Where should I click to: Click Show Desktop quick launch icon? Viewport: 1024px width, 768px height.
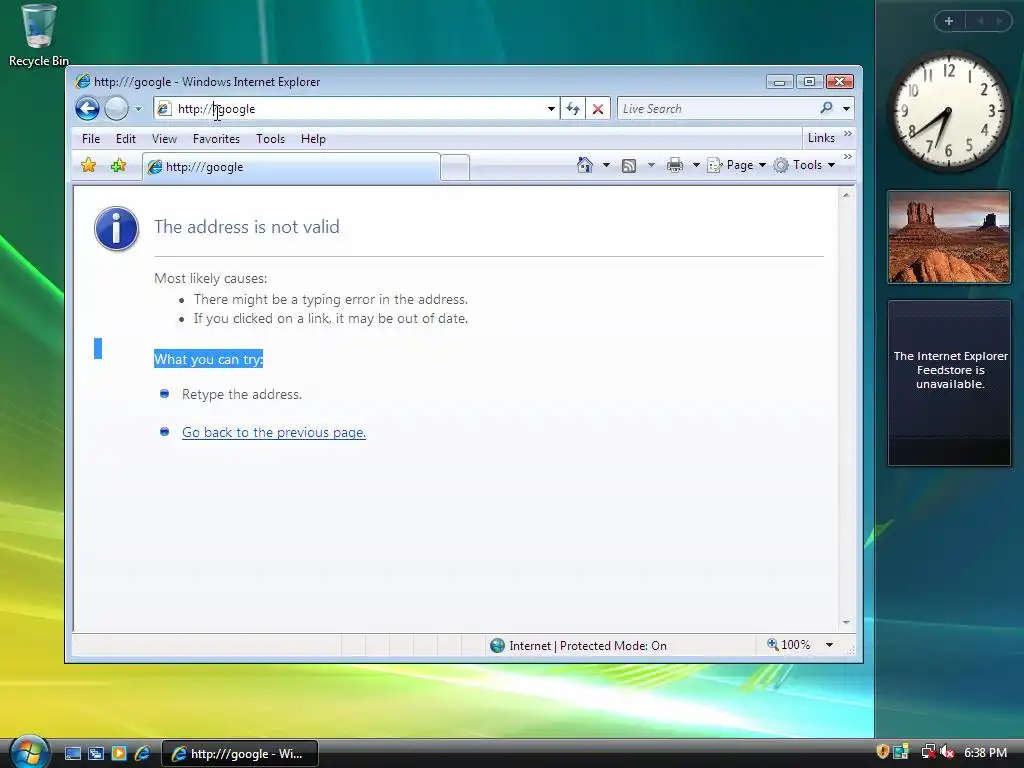tap(73, 754)
